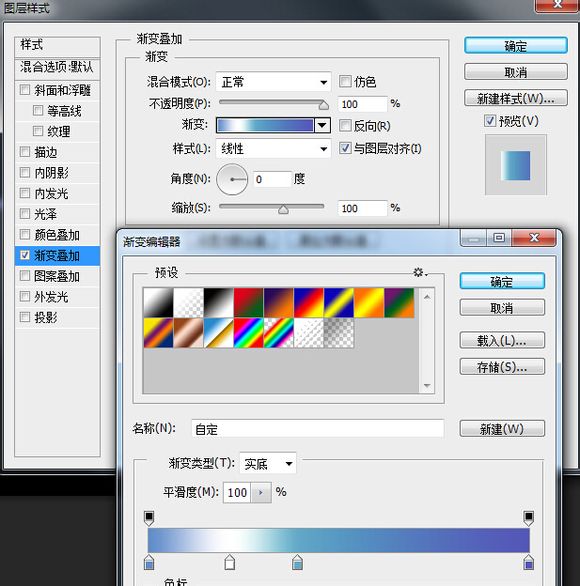
Task: Enable the 光泽 satin checkbox
Action: [25, 214]
